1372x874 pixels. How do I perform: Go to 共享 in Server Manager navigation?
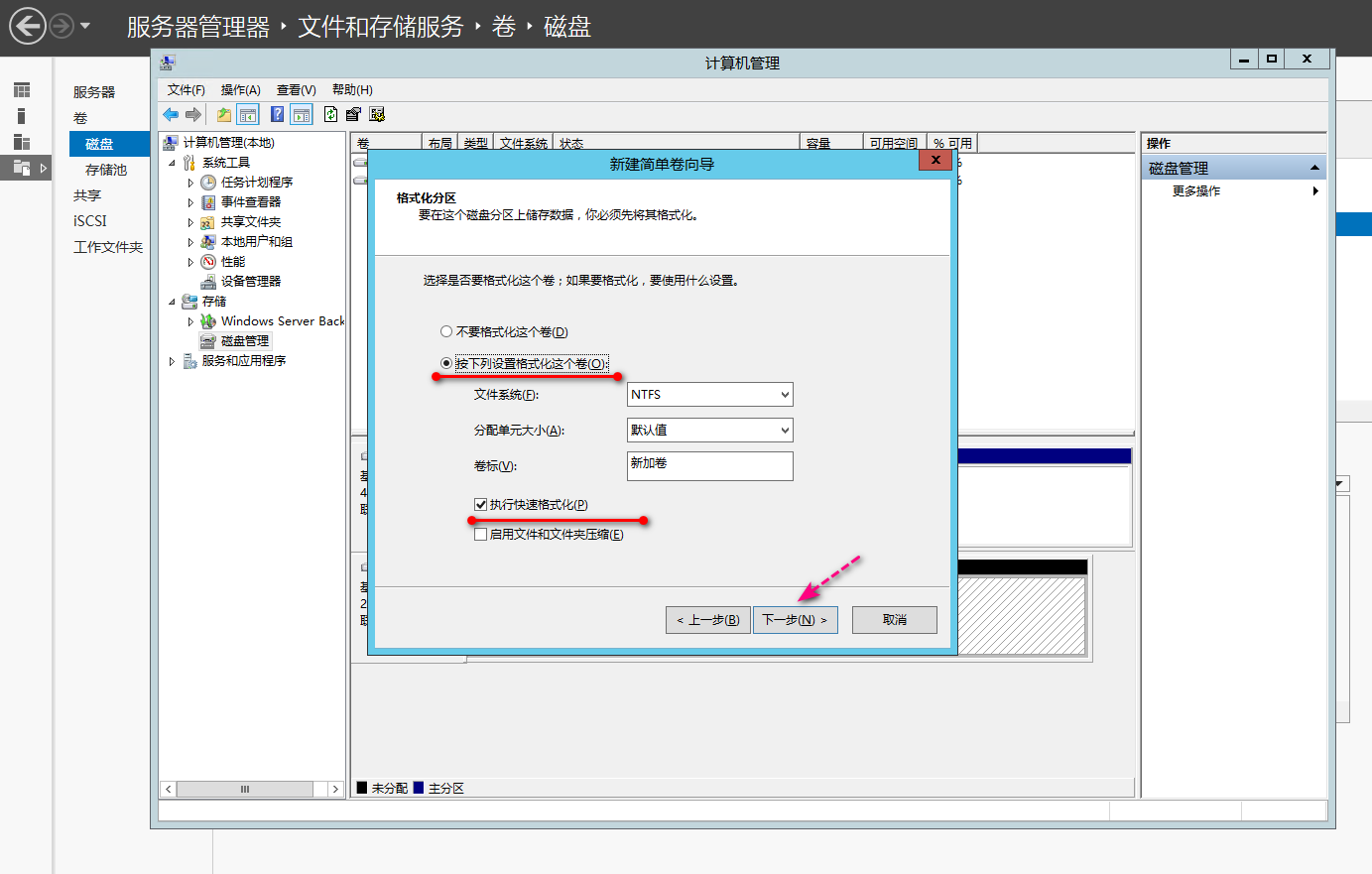(x=87, y=195)
